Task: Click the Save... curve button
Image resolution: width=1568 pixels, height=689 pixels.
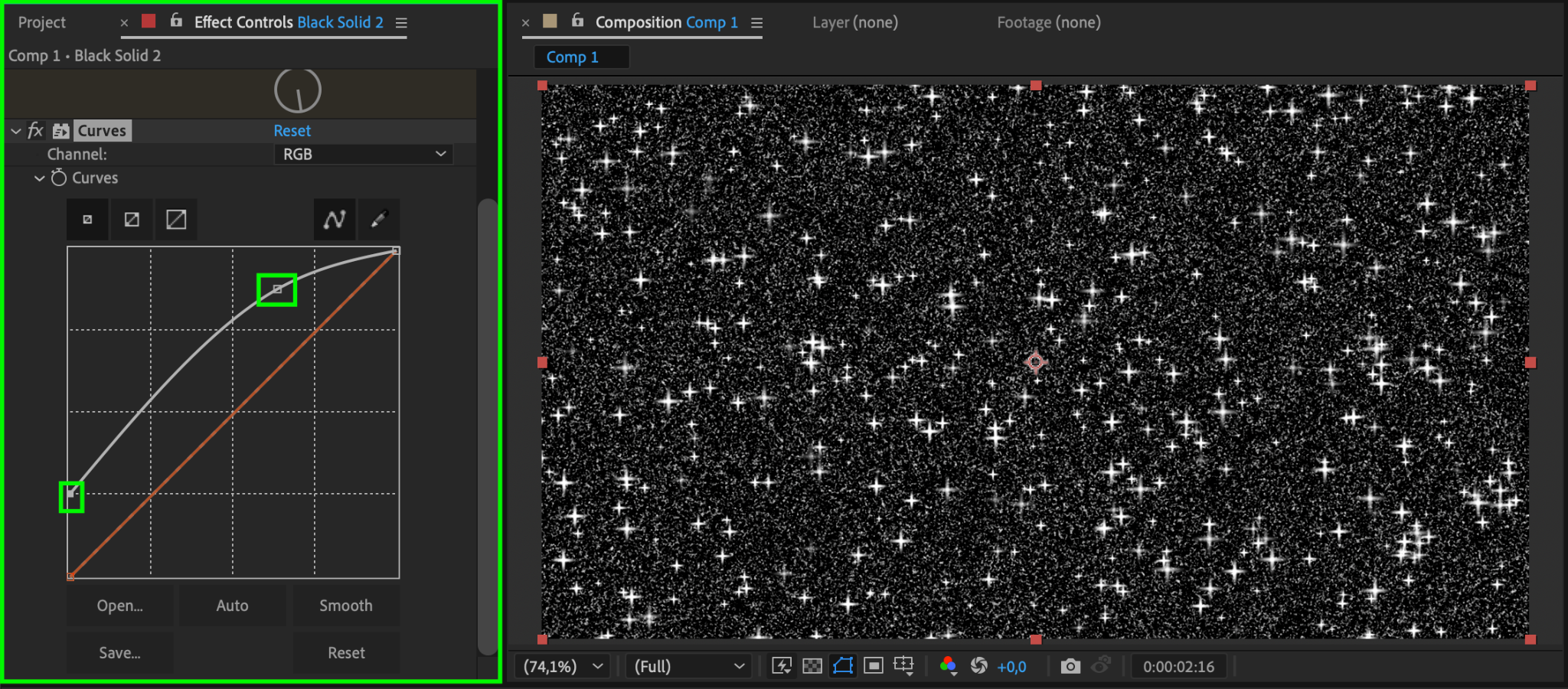Action: coord(120,653)
